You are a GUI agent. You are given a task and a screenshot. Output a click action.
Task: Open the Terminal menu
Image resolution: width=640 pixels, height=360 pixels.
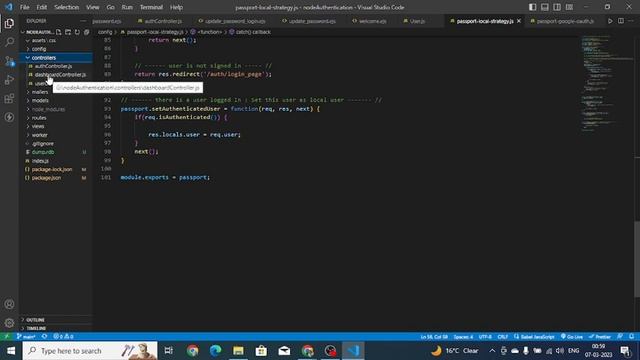151,7
